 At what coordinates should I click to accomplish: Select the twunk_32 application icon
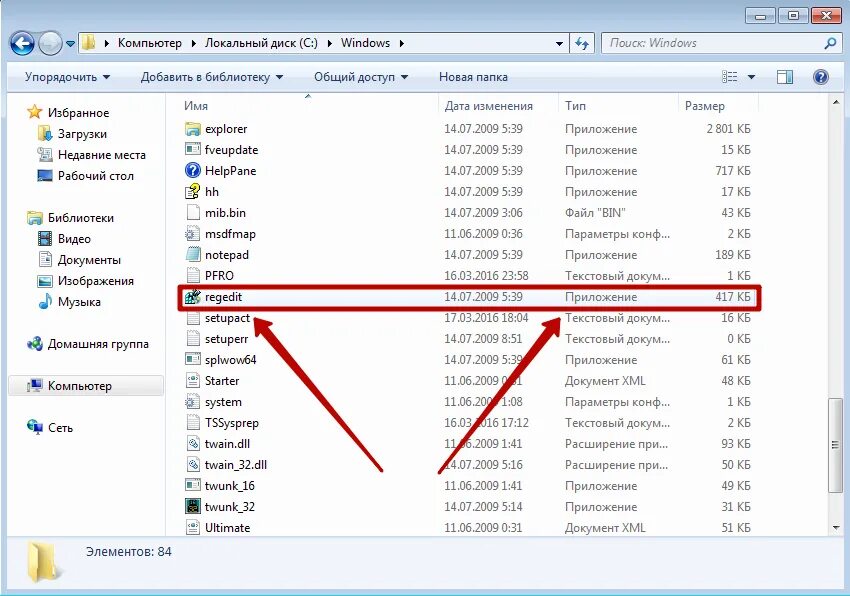tap(192, 507)
